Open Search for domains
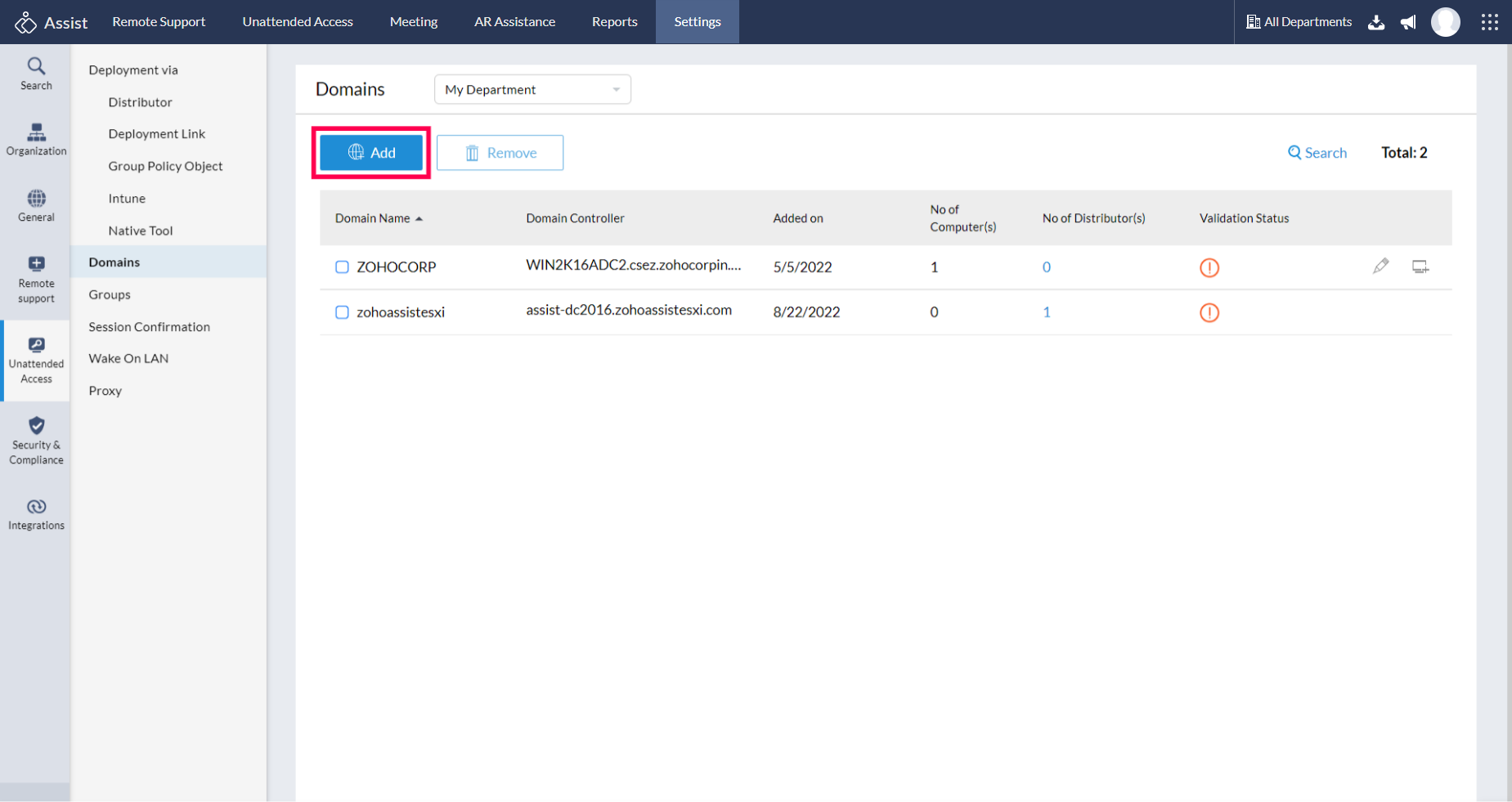Screen dimensions: 1512x802 point(1317,152)
